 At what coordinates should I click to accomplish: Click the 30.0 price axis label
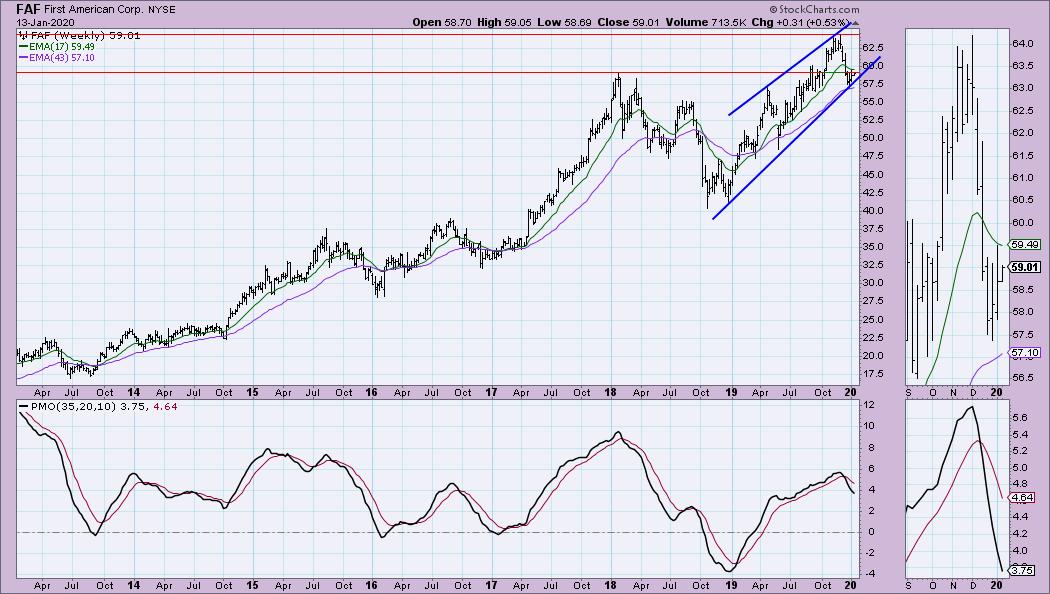(872, 283)
